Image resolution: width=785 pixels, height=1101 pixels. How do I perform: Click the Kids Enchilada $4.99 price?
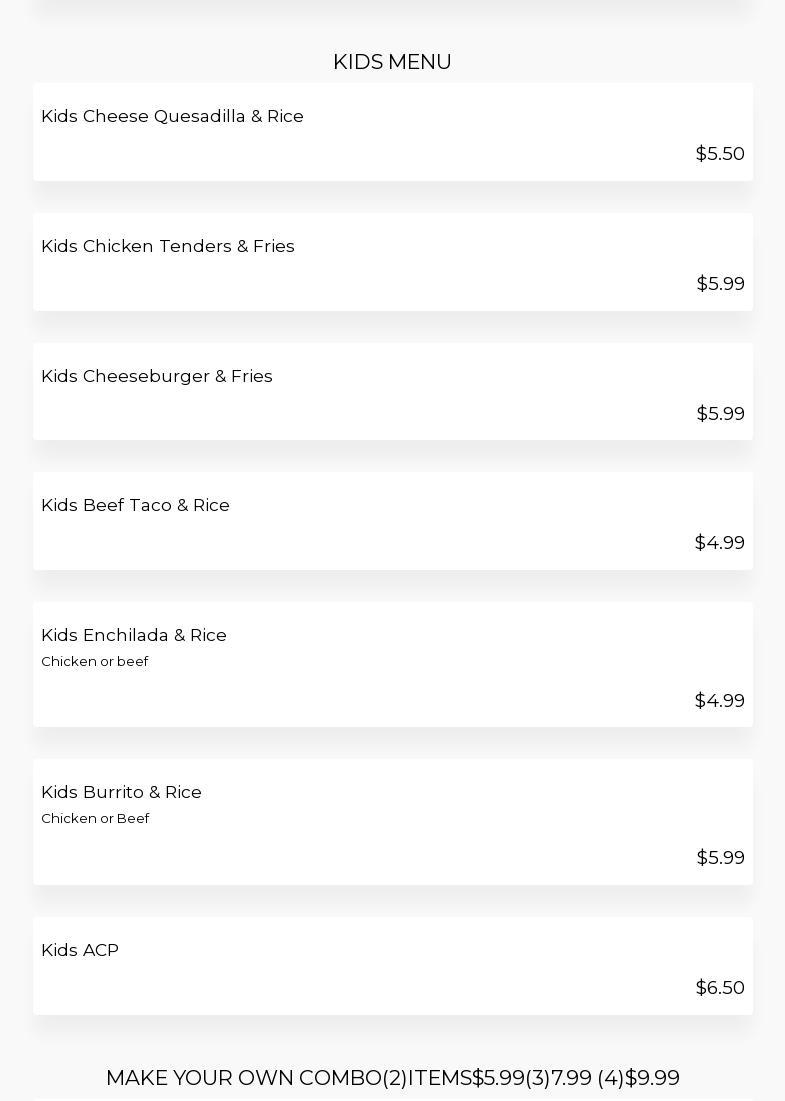720,701
